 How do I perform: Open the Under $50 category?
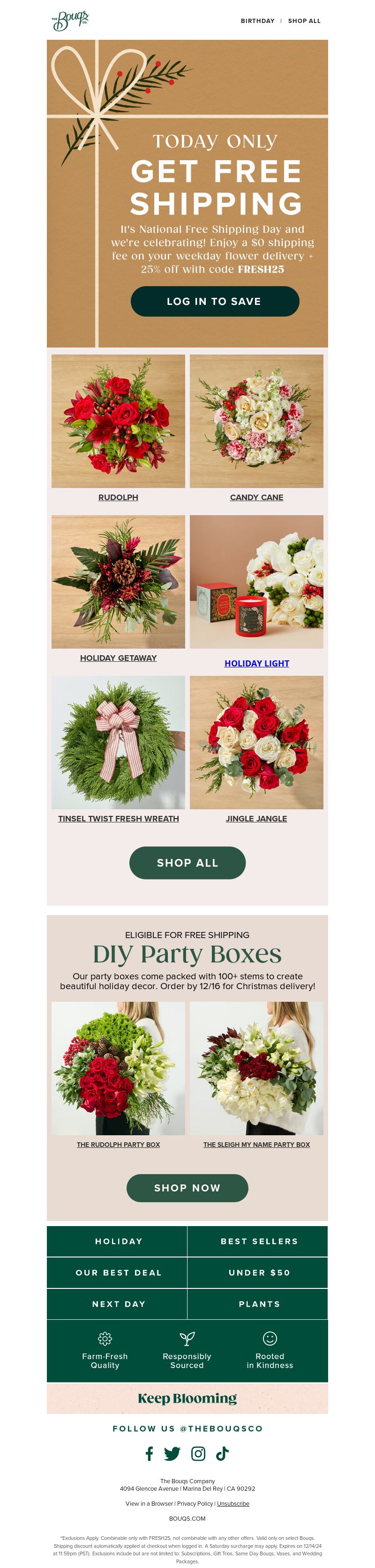pos(258,1272)
